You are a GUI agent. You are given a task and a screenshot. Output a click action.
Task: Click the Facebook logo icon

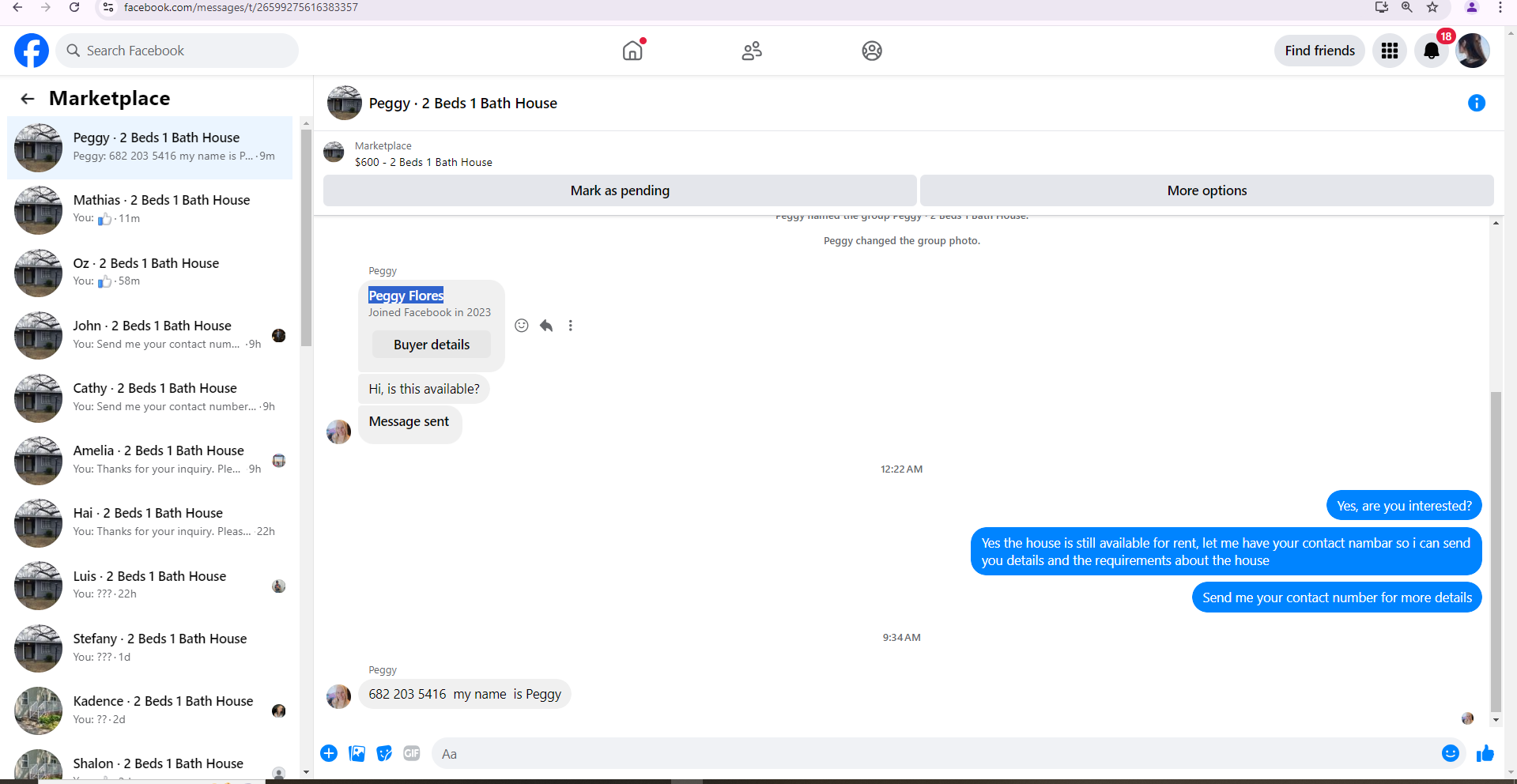(32, 51)
